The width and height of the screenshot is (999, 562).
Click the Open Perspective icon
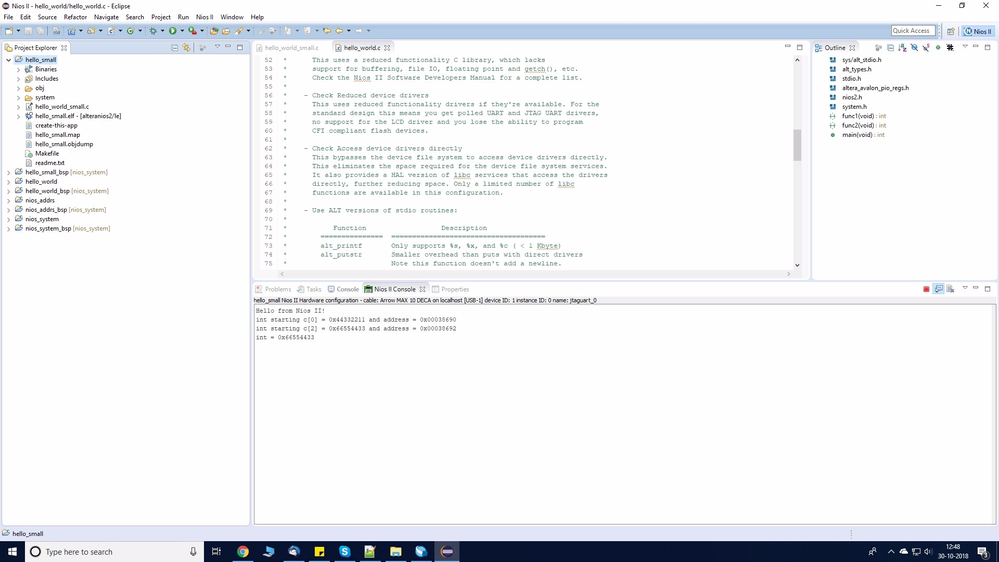951,31
